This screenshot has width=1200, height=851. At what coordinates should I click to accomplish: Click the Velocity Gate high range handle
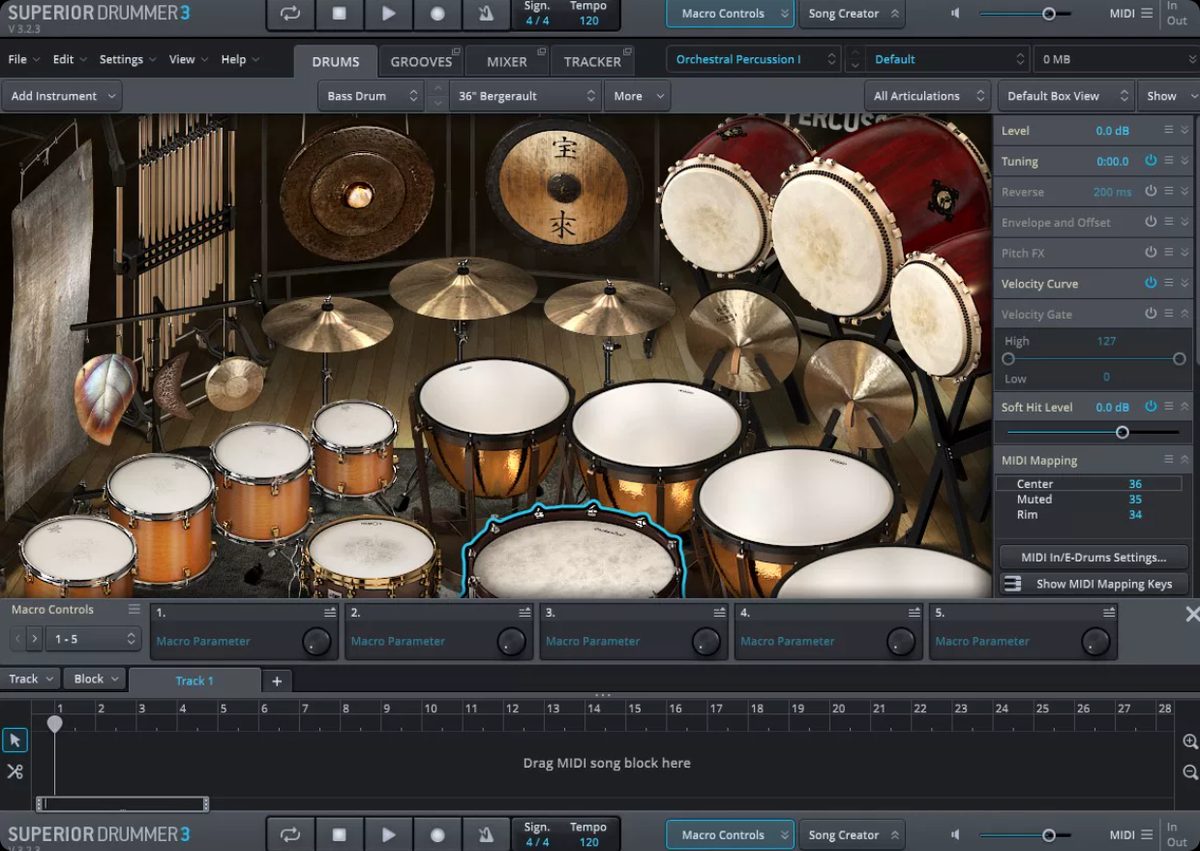click(x=1179, y=359)
